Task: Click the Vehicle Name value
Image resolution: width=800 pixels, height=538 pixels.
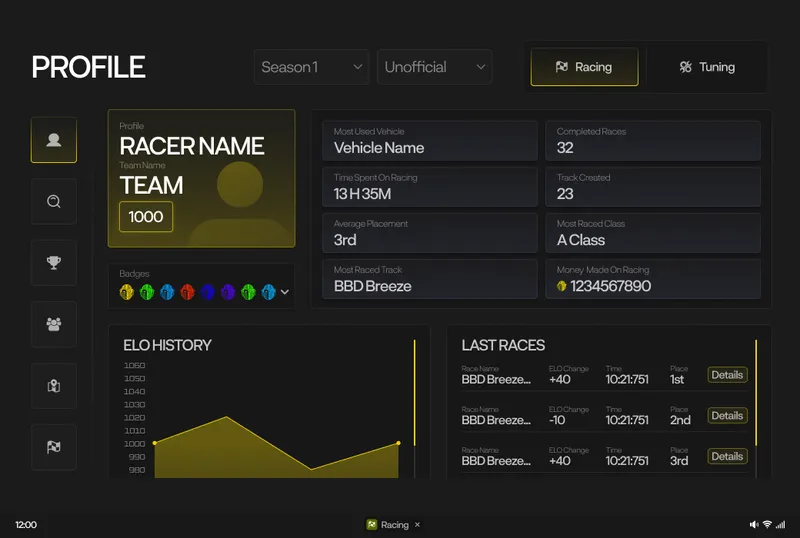Action: click(x=379, y=148)
